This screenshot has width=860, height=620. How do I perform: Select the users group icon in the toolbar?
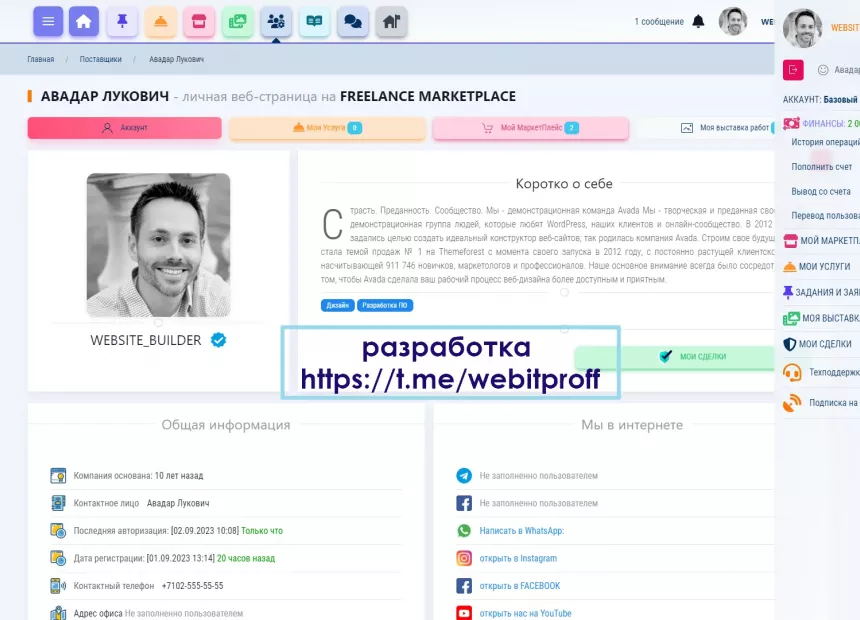[275, 21]
